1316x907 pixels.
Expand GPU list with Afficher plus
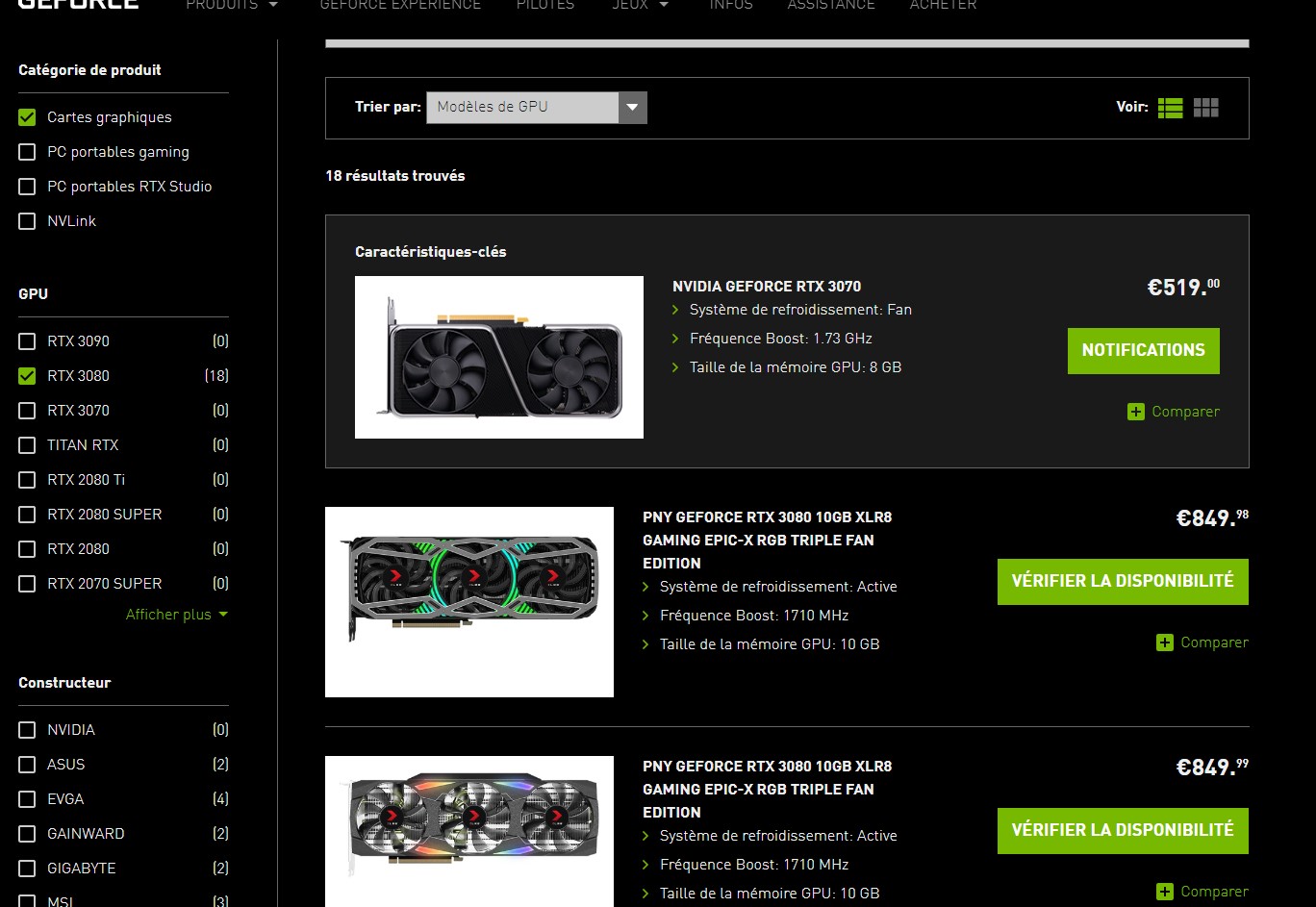(177, 615)
